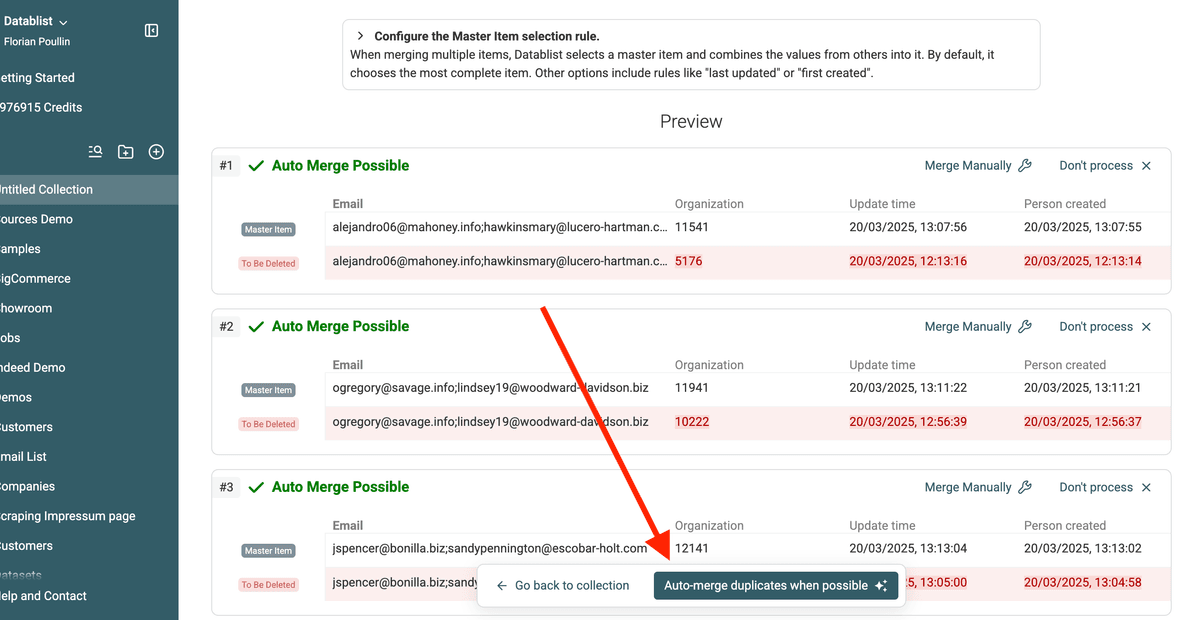Click green checkmark of group #3
The image size is (1200, 620).
coord(256,487)
